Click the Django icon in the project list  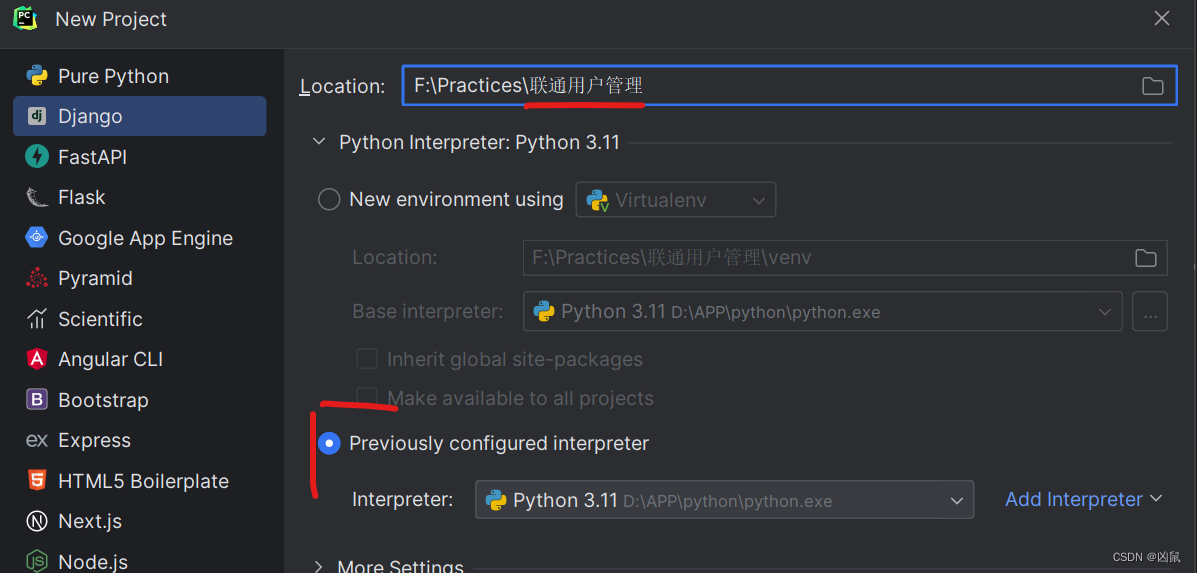37,116
